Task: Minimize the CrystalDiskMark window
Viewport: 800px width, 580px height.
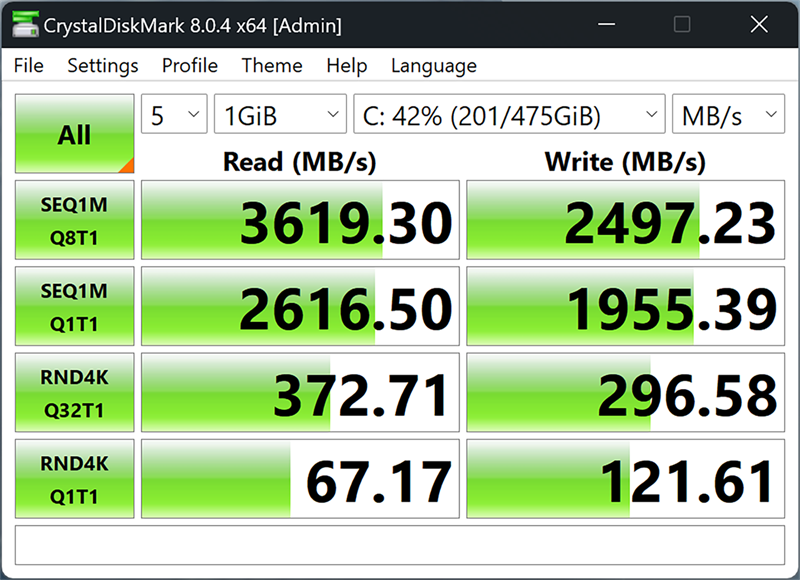Action: 606,24
